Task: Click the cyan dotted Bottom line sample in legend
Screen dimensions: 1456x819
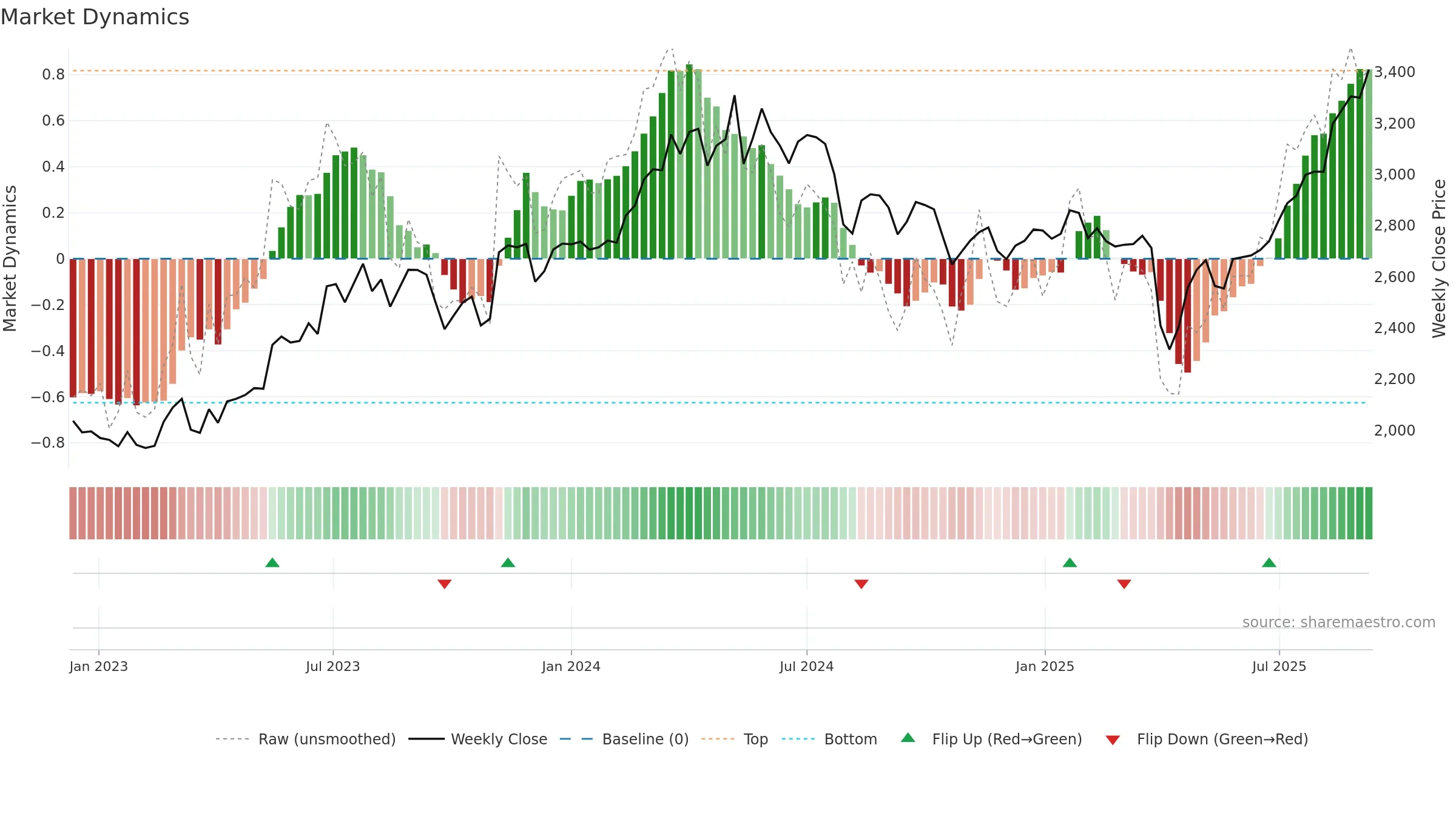Action: (798, 739)
